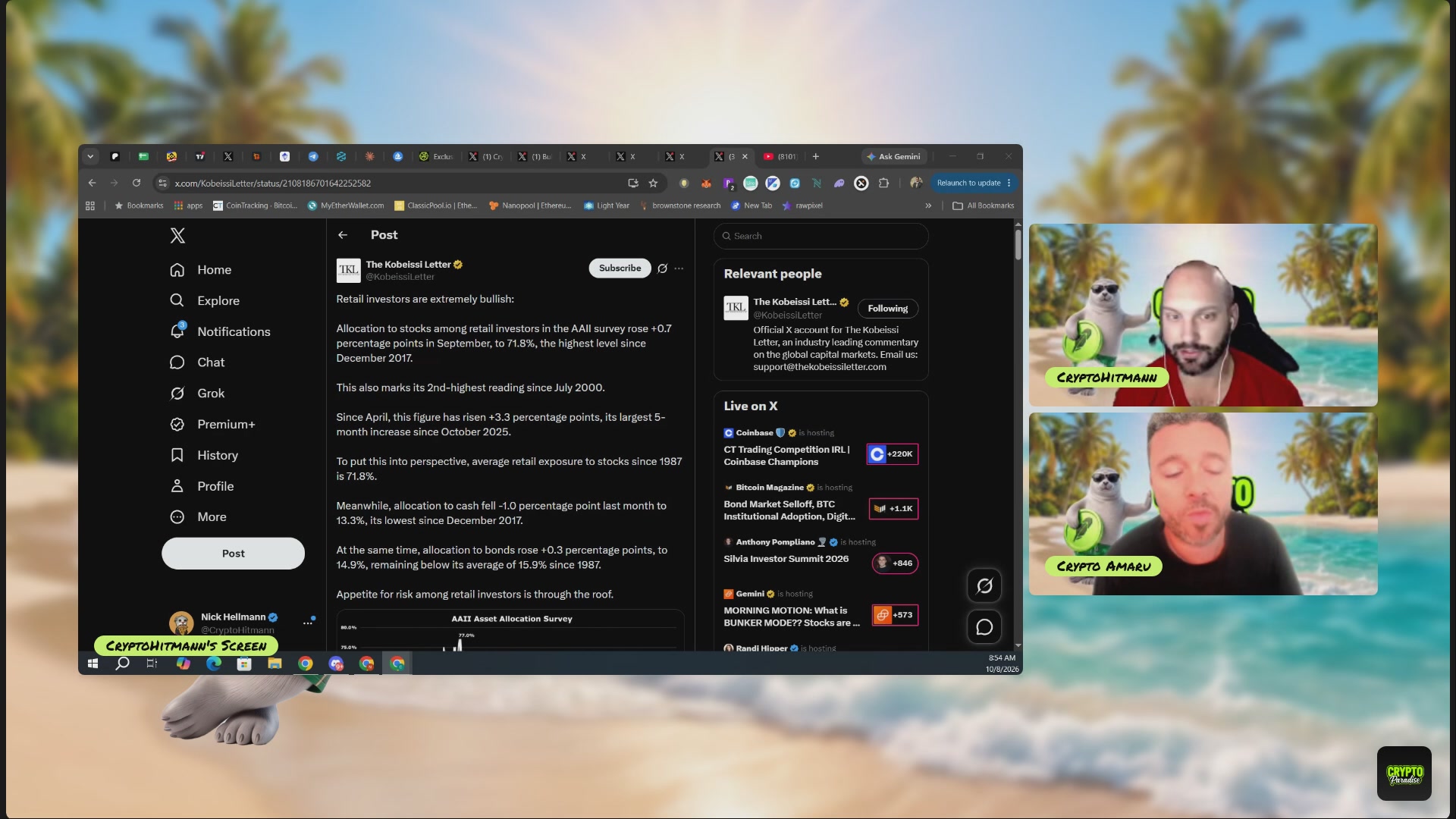Switch to the Exclus browser tab

(x=436, y=157)
